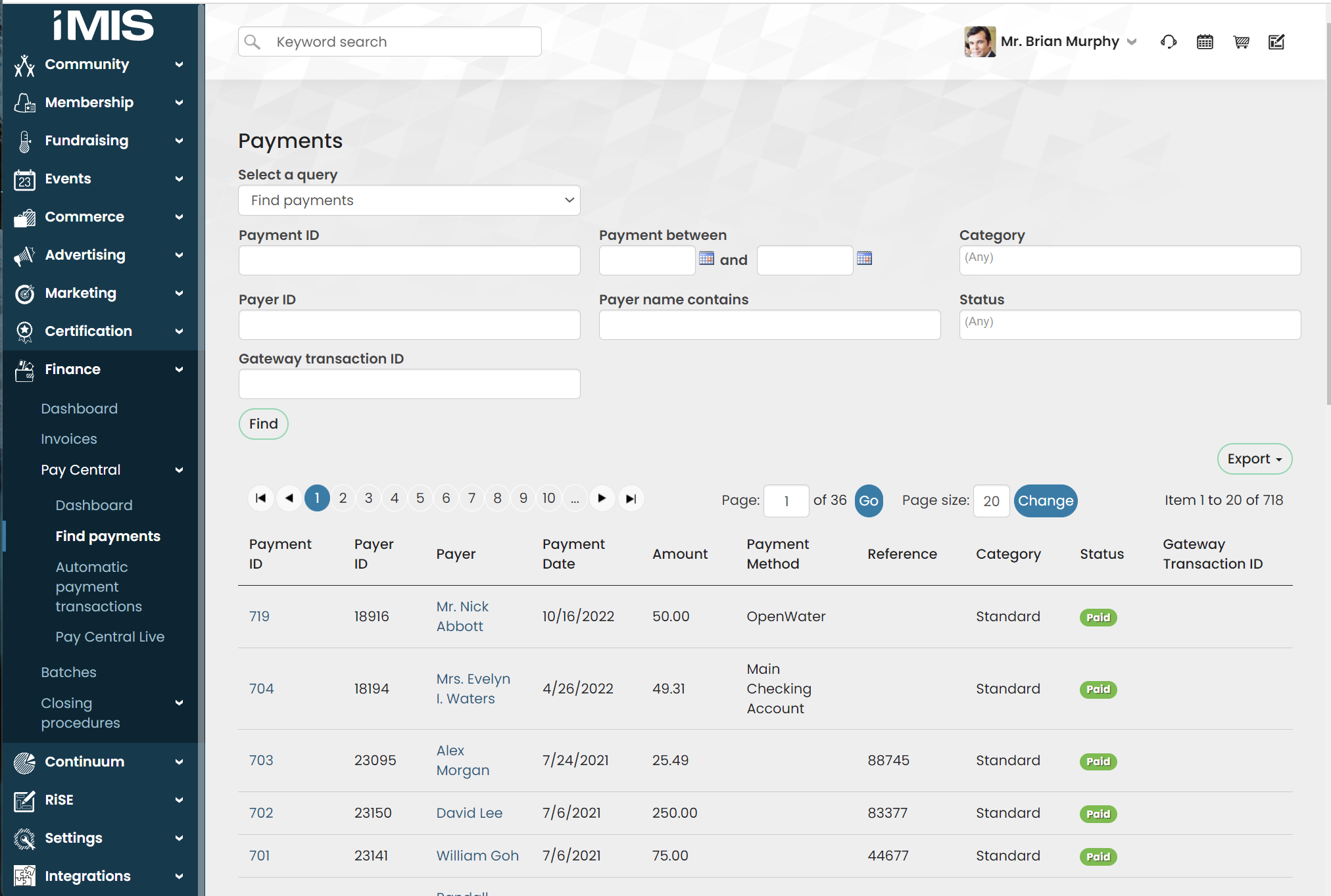Click the Find button
Image resolution: width=1331 pixels, height=896 pixels.
click(263, 424)
